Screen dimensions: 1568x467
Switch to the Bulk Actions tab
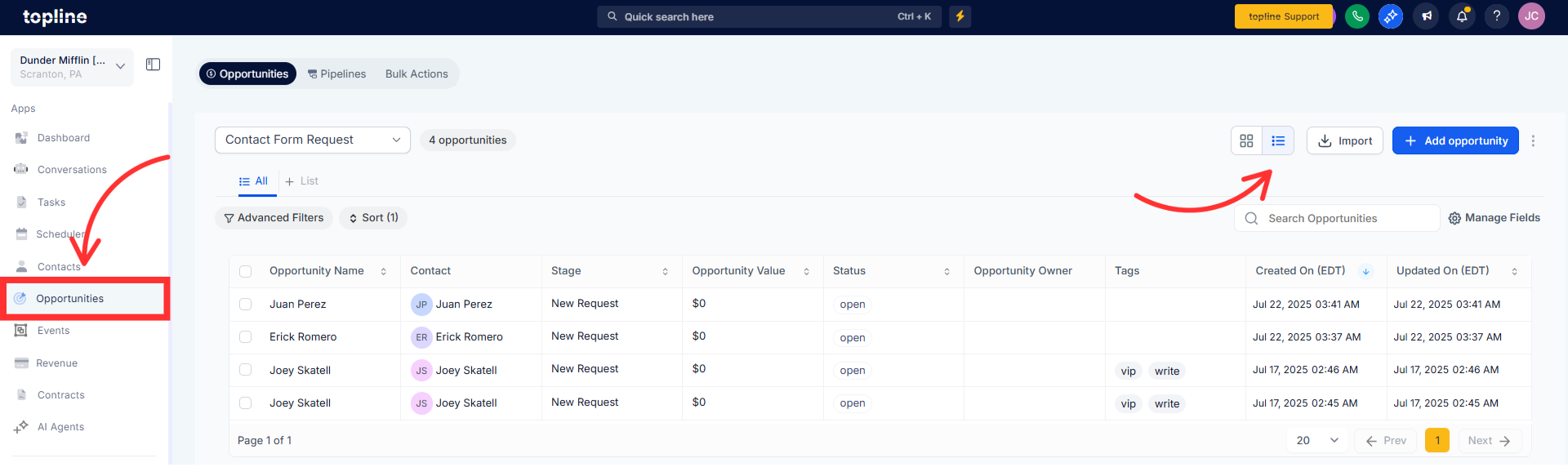(416, 73)
